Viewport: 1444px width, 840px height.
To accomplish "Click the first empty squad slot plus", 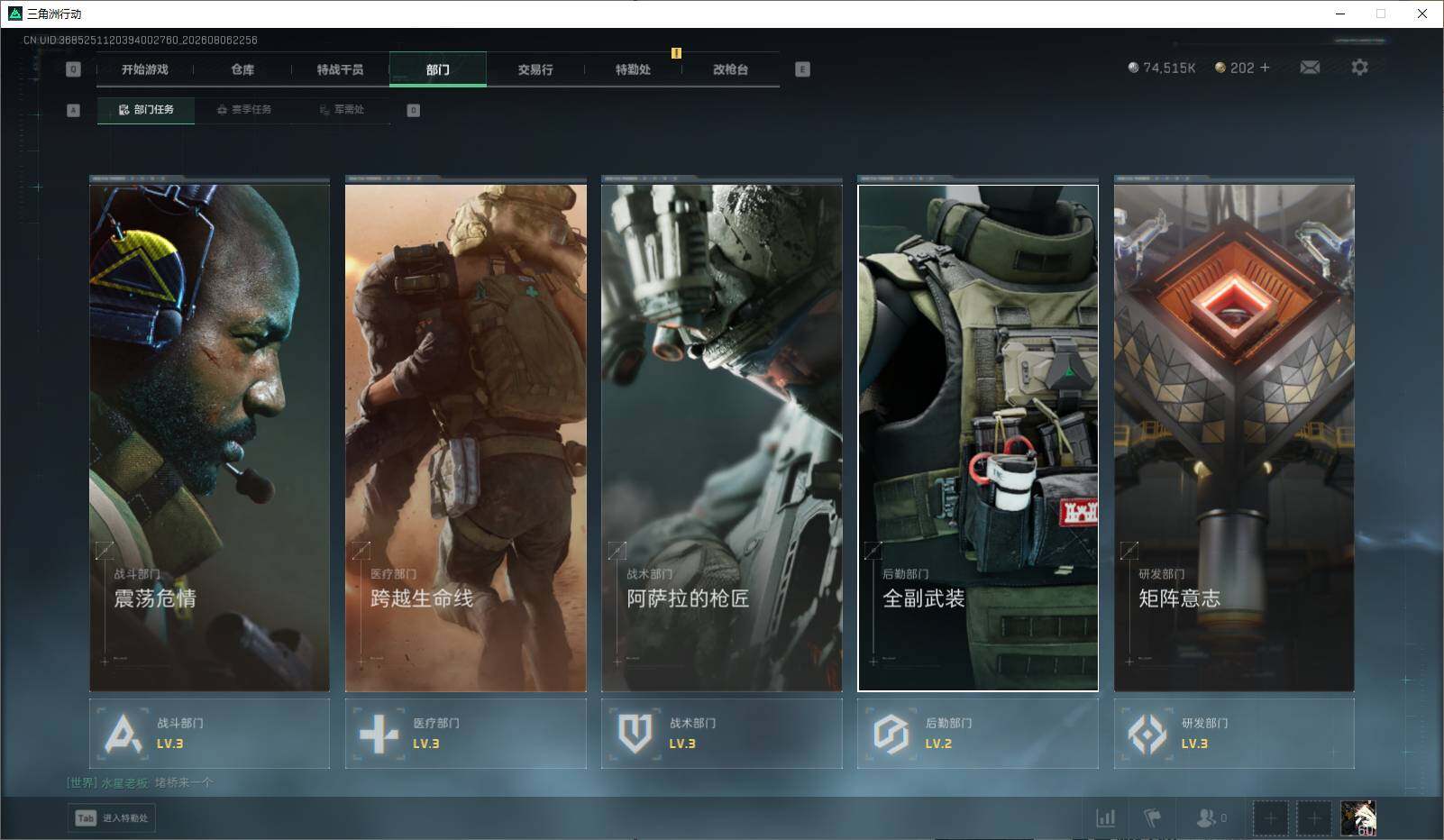I will point(1270,818).
